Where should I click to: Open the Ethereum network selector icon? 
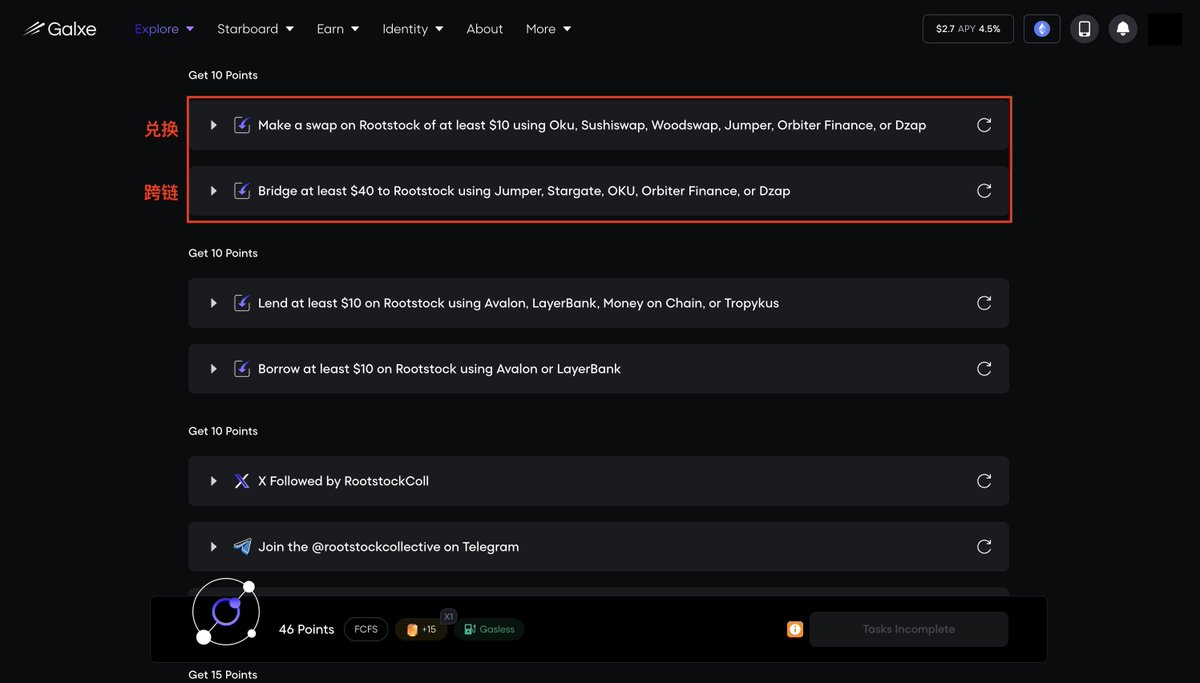click(x=1042, y=29)
